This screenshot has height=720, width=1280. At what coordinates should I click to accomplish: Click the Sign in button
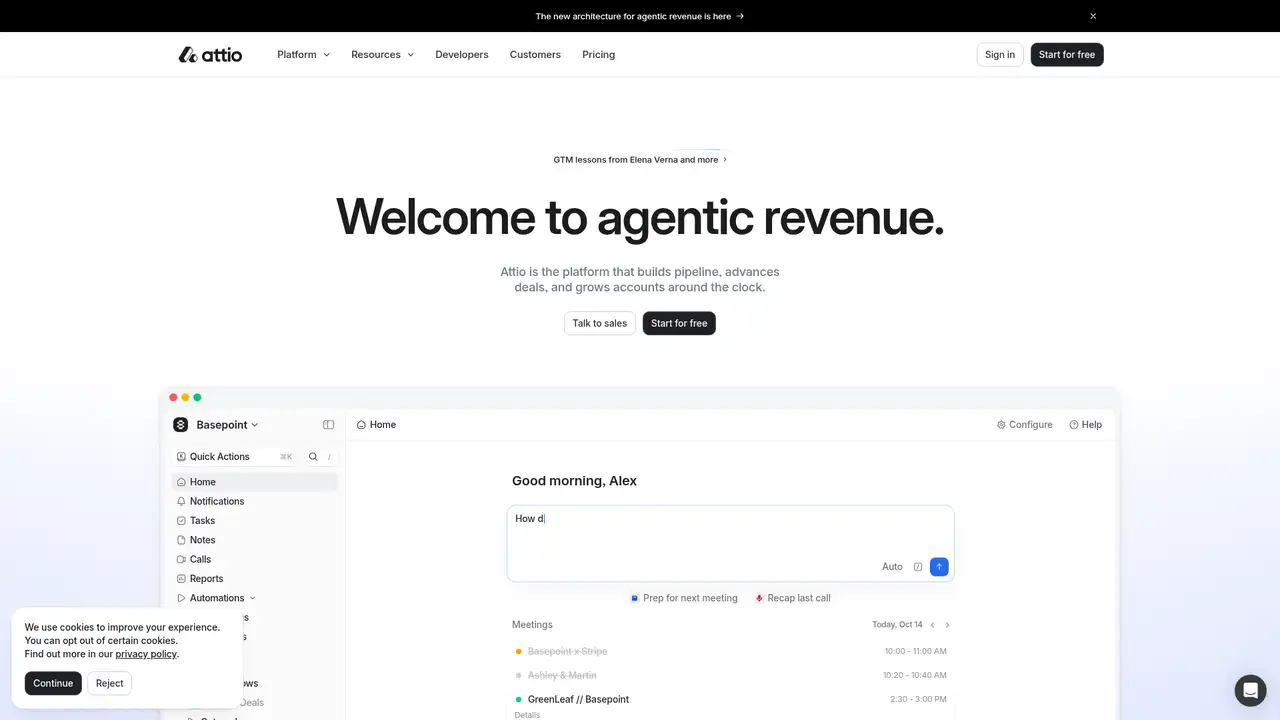1000,55
